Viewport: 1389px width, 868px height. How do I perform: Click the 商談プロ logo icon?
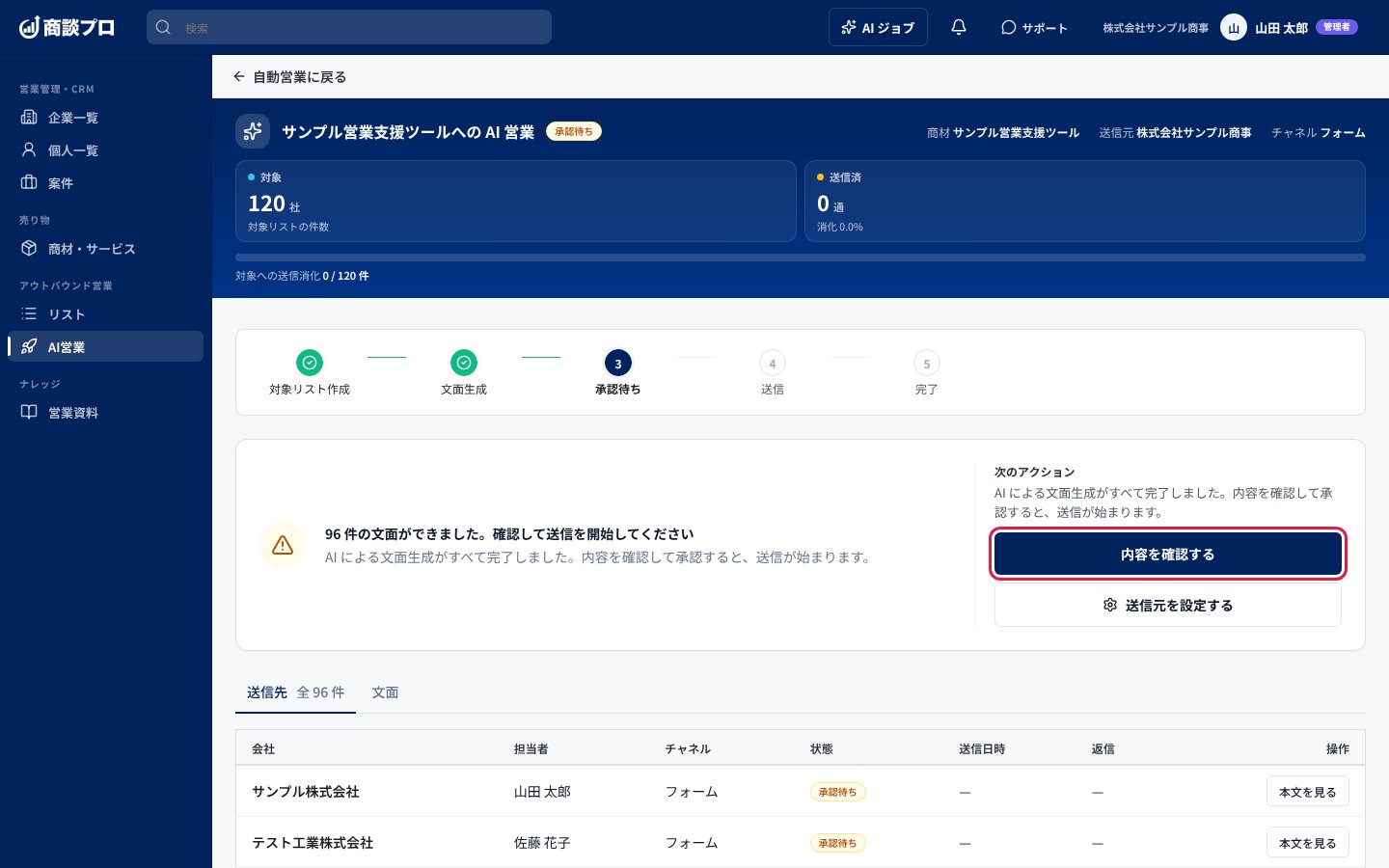point(29,27)
